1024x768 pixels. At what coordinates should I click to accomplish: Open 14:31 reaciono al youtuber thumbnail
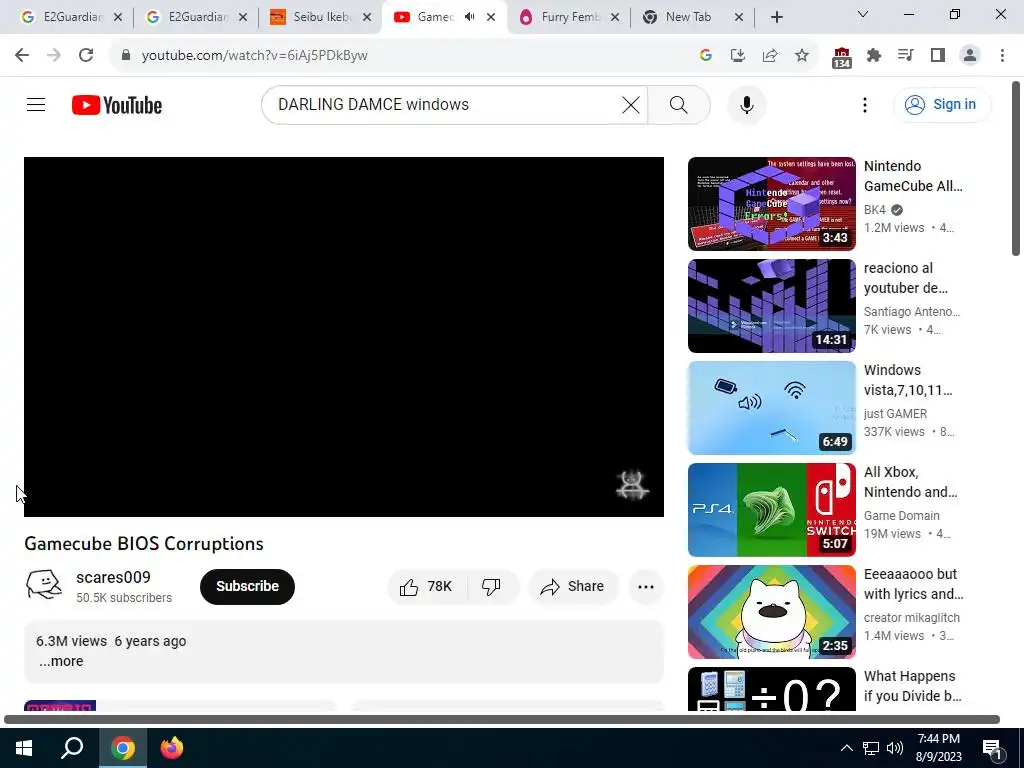pyautogui.click(x=771, y=306)
